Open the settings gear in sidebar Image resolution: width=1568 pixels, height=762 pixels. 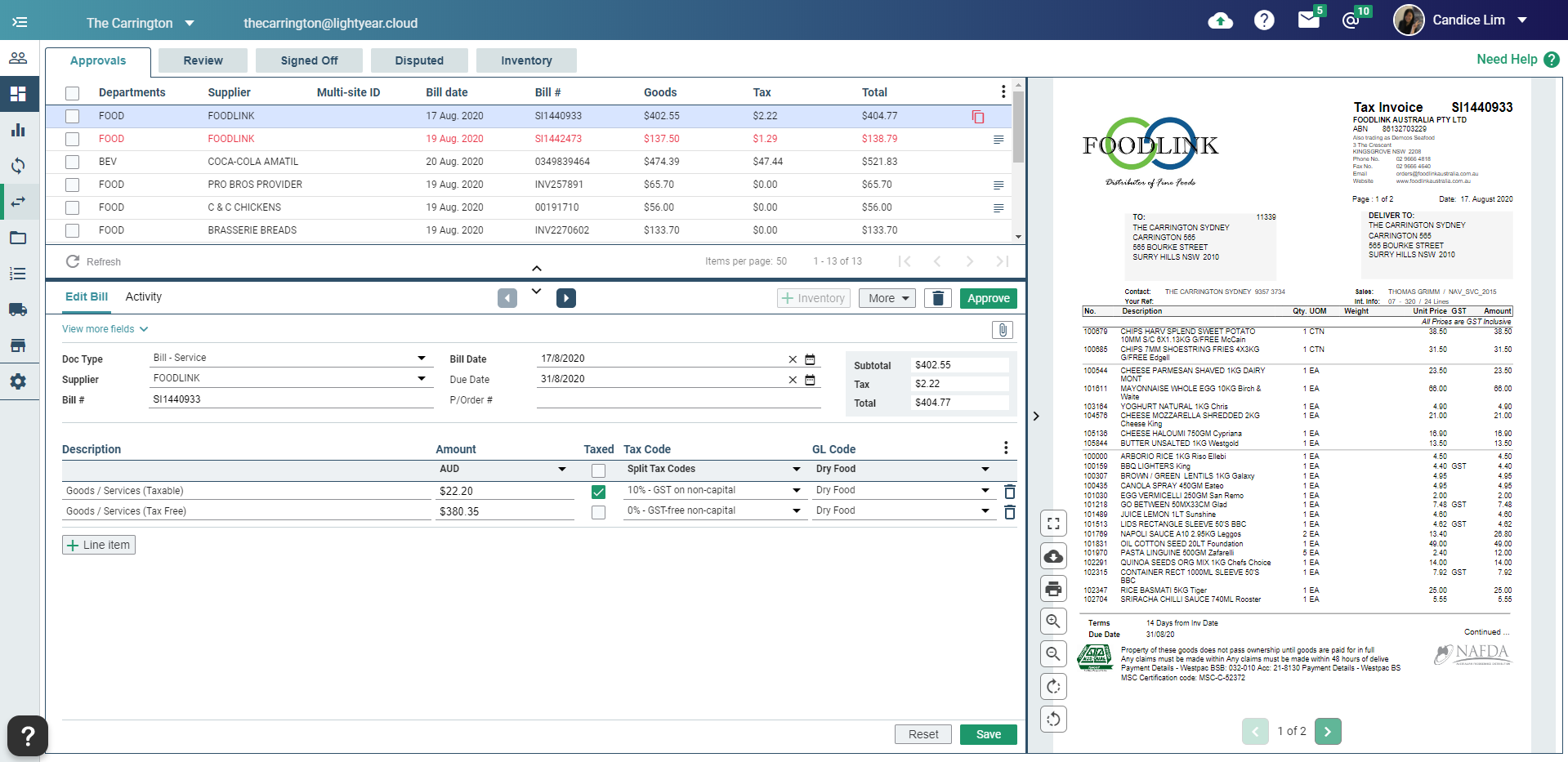click(18, 381)
